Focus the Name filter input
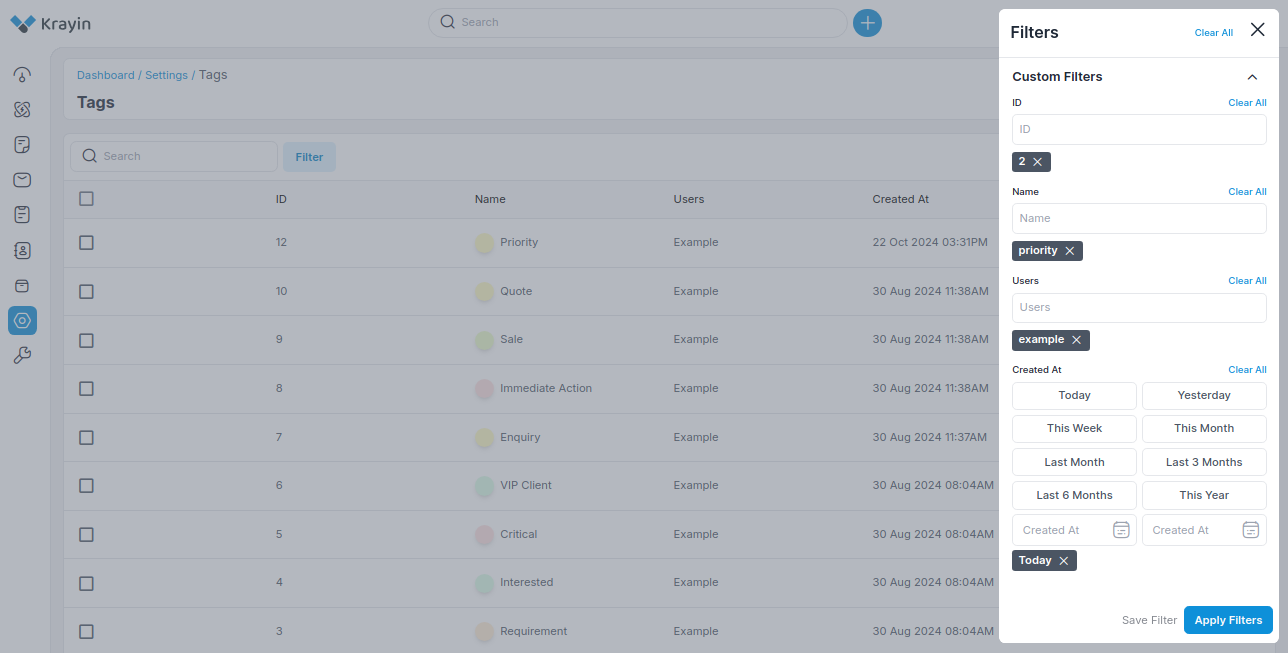This screenshot has height=653, width=1288. [x=1139, y=218]
